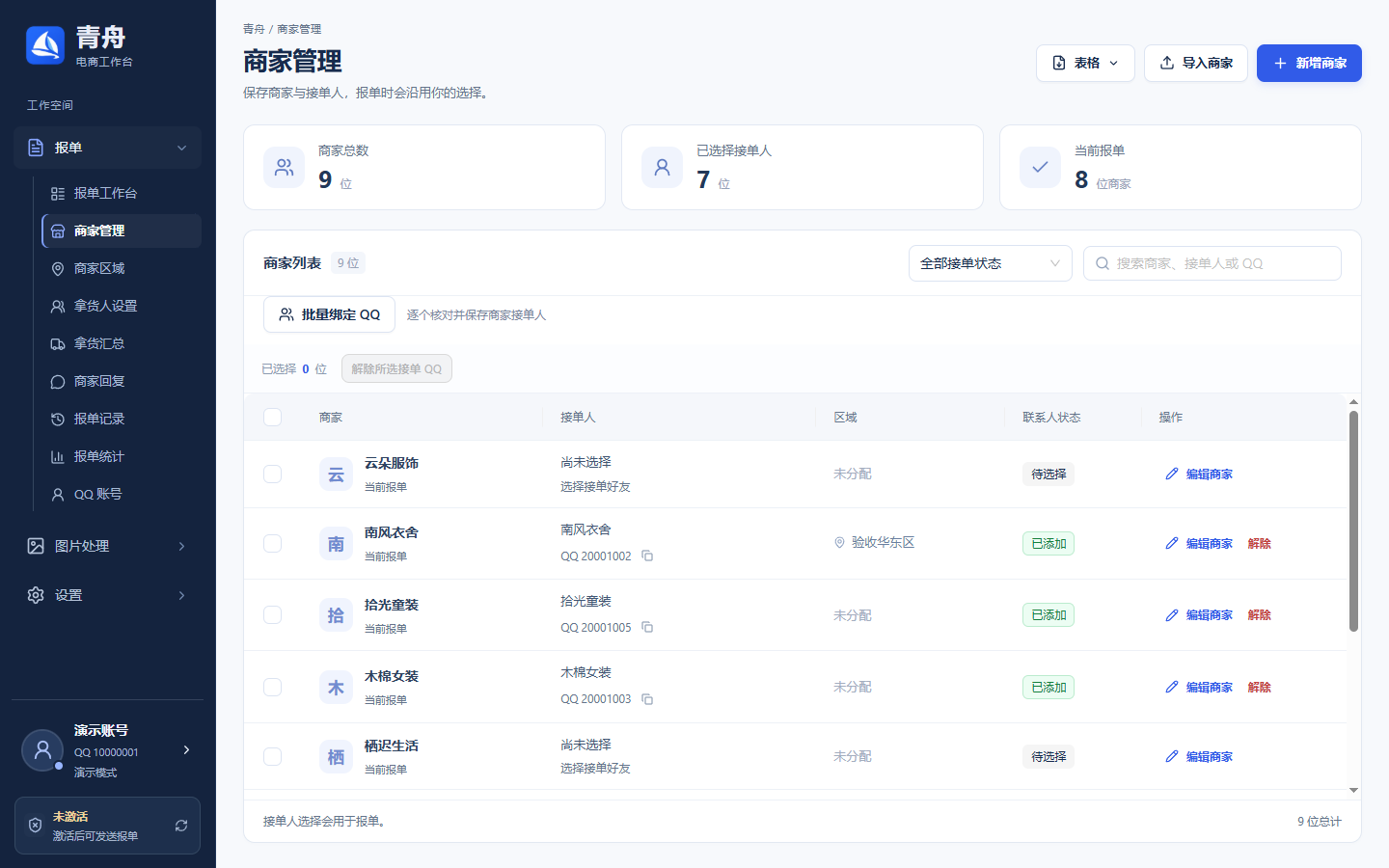The height and width of the screenshot is (868, 1389).
Task: Click the 青舟 sailboat logo
Action: (45, 45)
